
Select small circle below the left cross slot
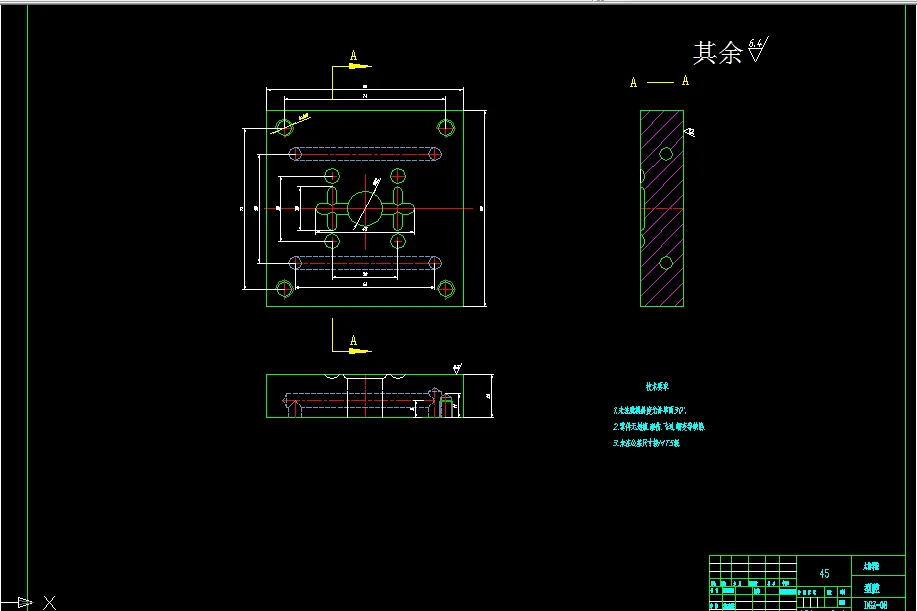click(332, 241)
